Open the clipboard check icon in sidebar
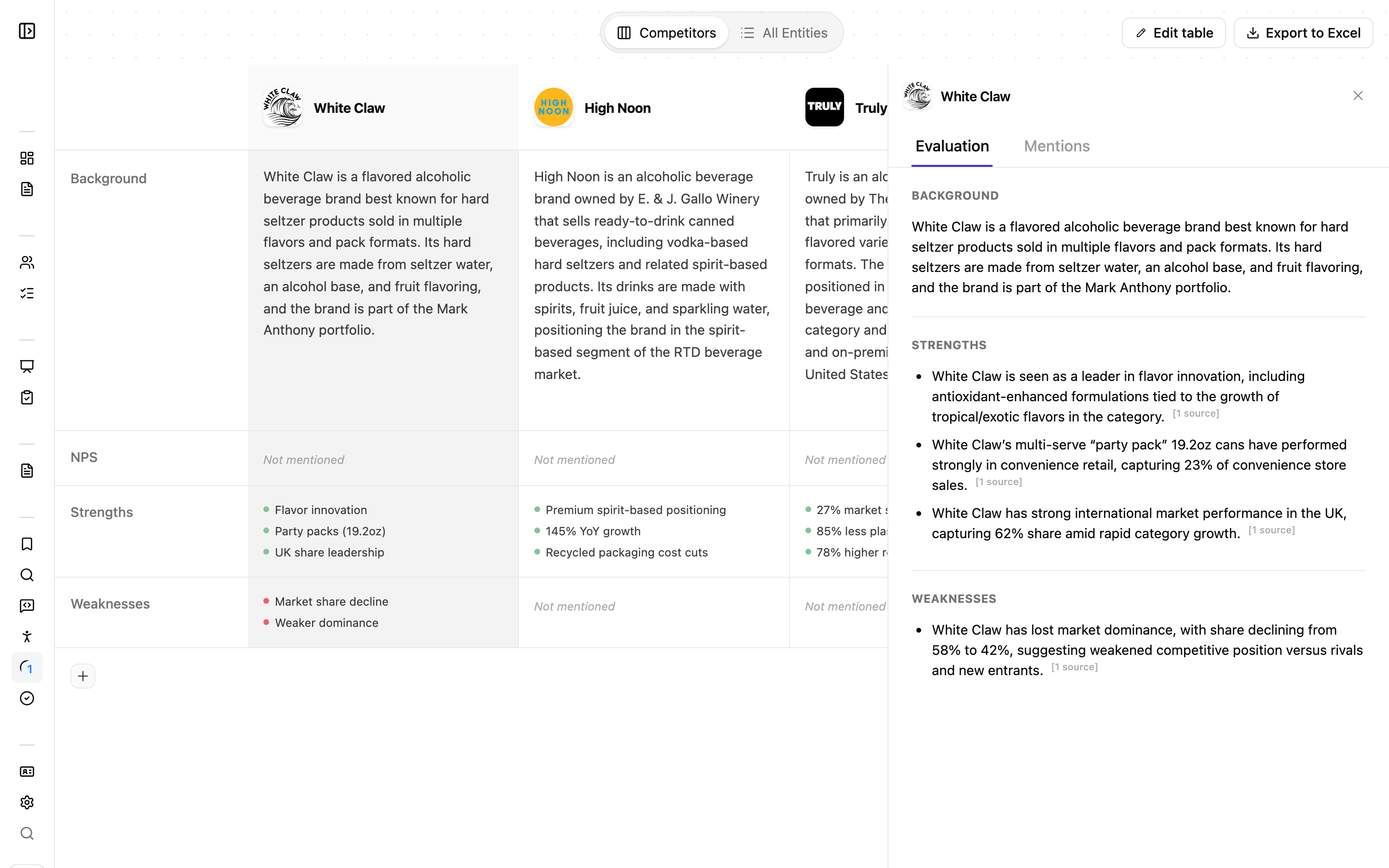Screen dimensions: 1389x868 pos(27,397)
